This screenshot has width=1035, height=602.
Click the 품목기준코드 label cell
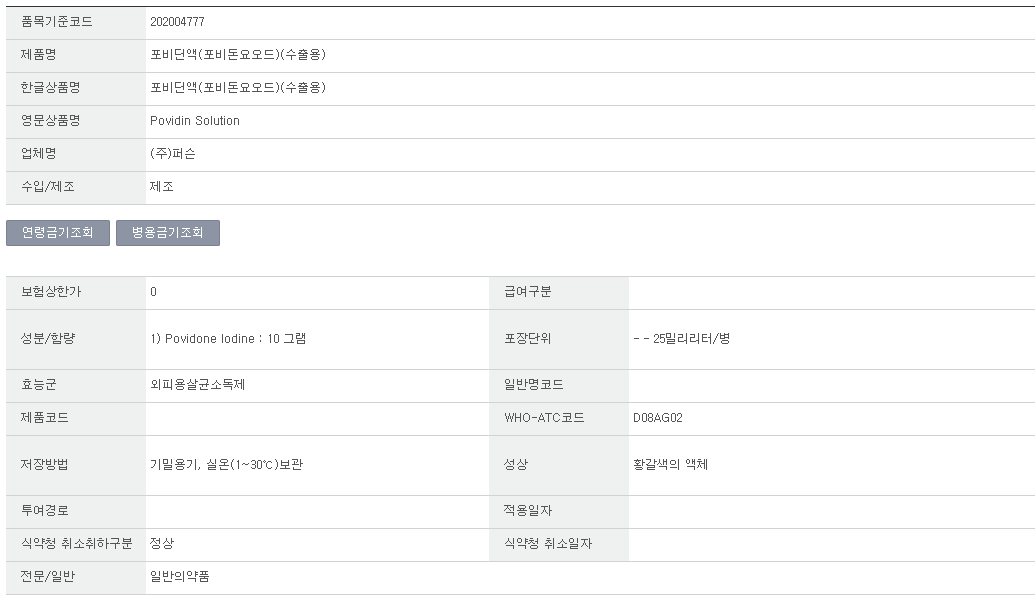coord(76,22)
